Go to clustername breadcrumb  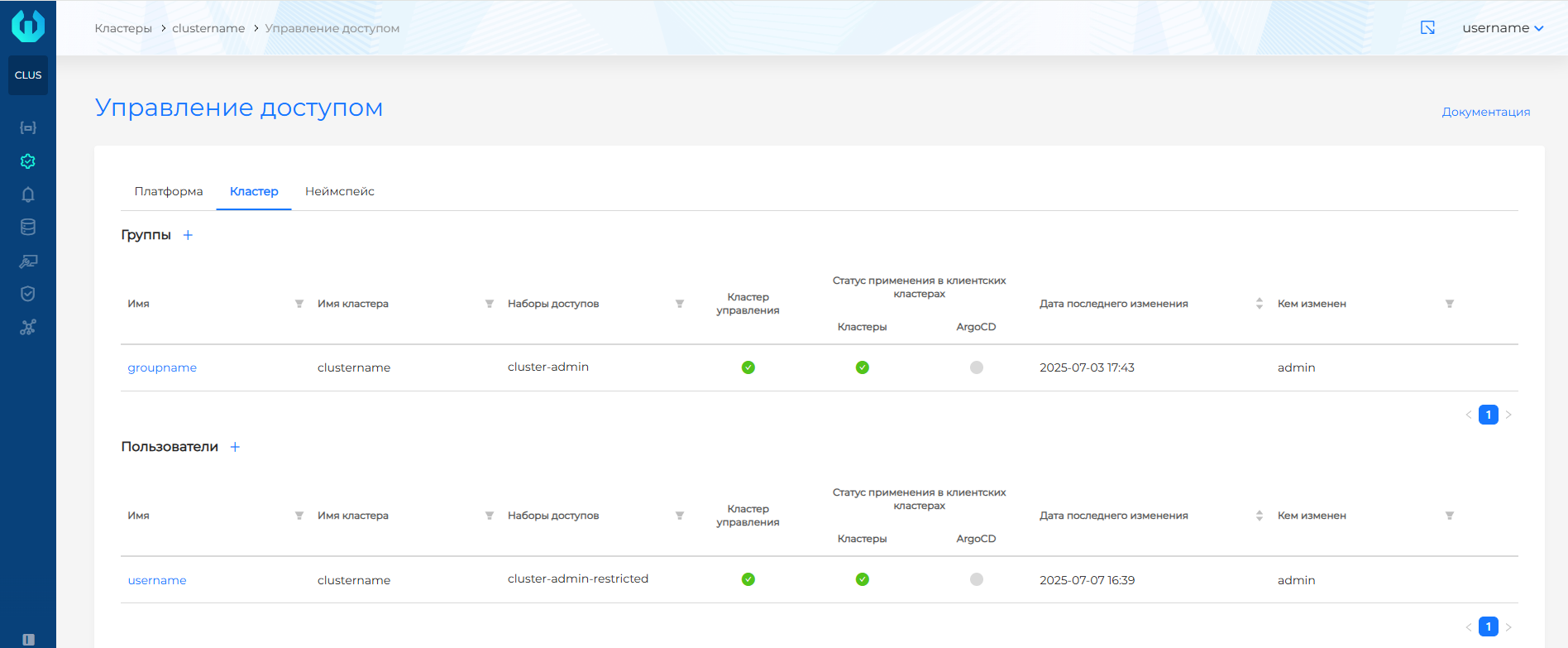point(208,28)
